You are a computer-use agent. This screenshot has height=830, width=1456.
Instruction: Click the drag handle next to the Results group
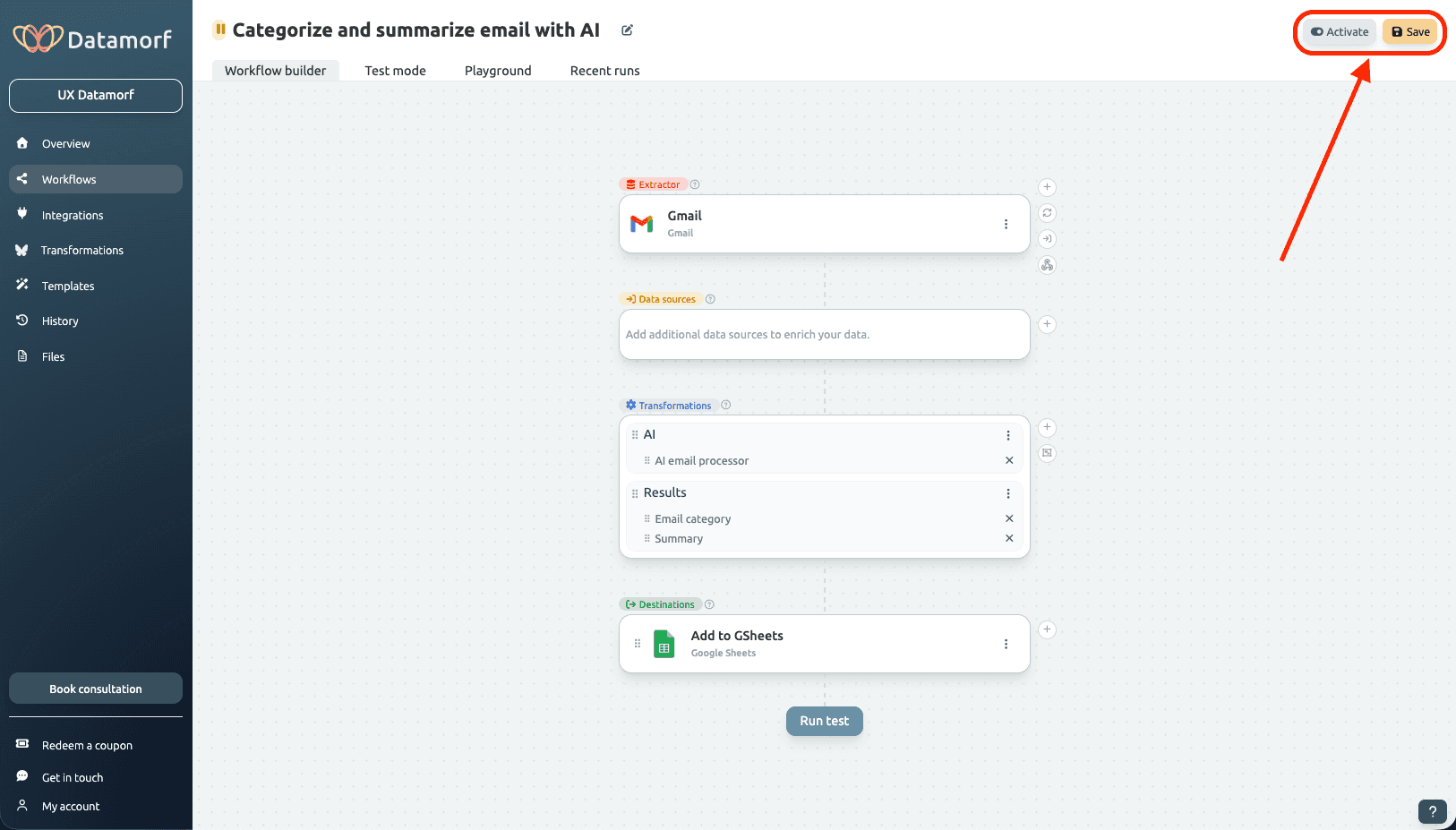(635, 493)
